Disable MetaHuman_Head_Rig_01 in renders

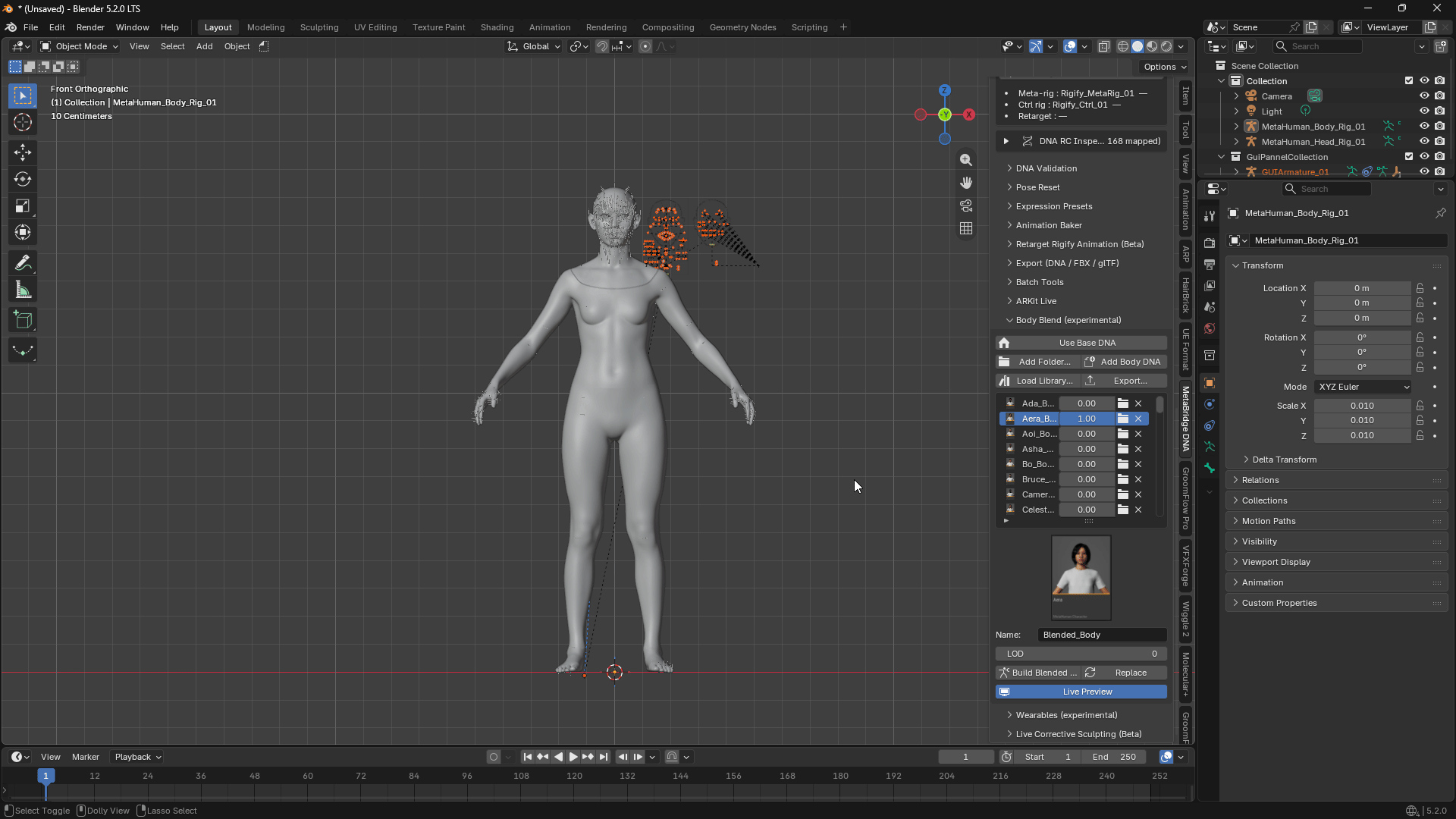pyautogui.click(x=1440, y=142)
